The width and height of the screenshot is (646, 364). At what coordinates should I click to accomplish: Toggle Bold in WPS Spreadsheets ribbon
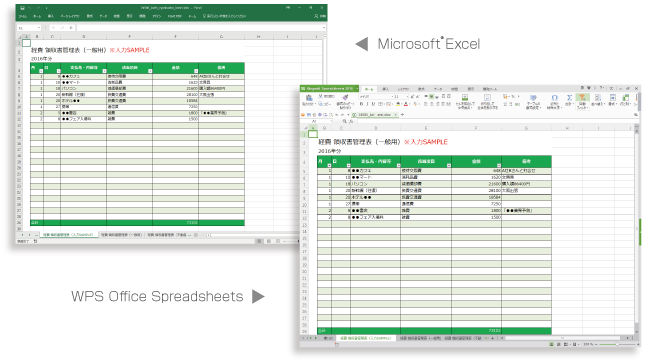[x=361, y=104]
